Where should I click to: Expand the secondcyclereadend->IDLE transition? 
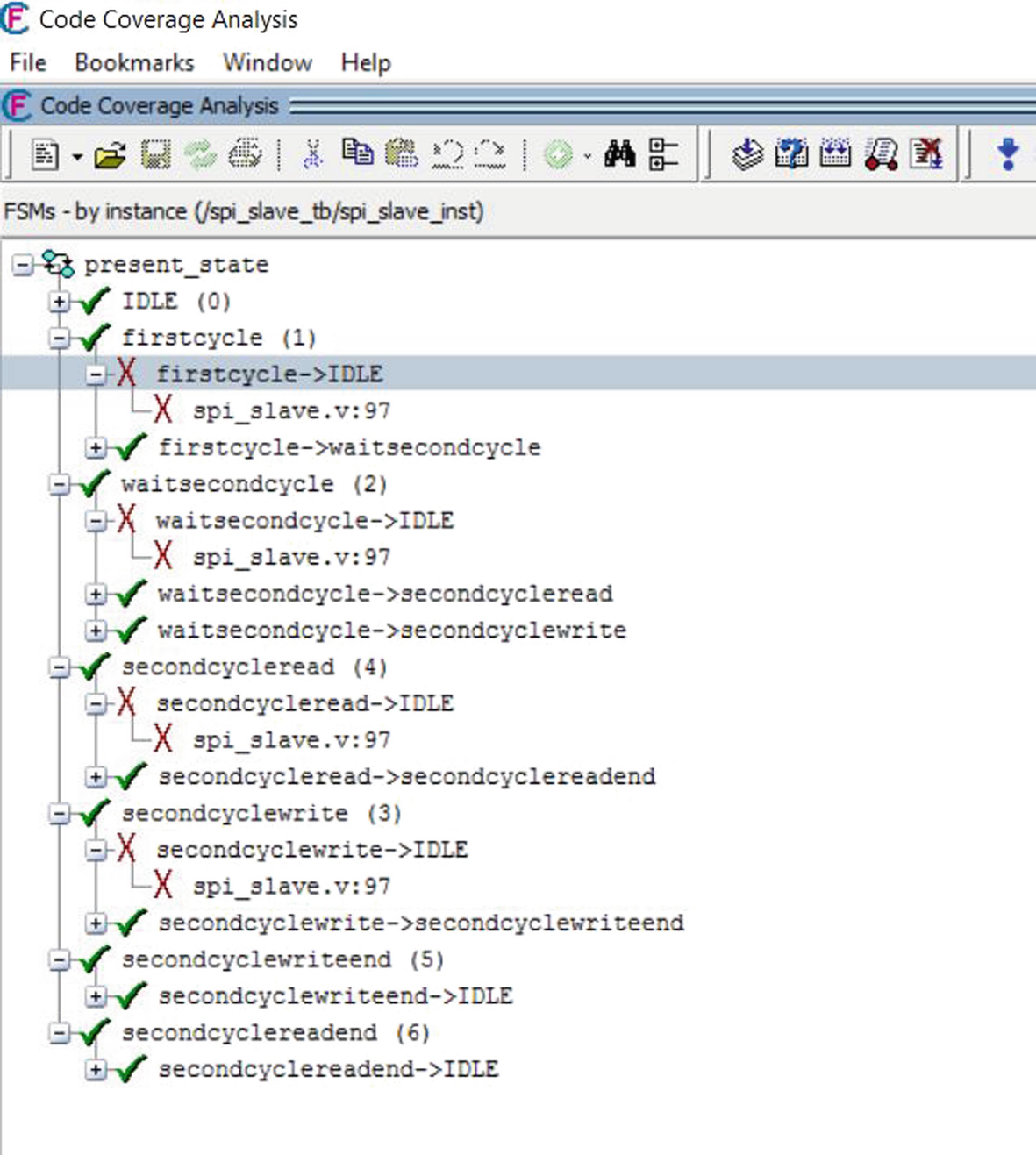(x=96, y=1069)
